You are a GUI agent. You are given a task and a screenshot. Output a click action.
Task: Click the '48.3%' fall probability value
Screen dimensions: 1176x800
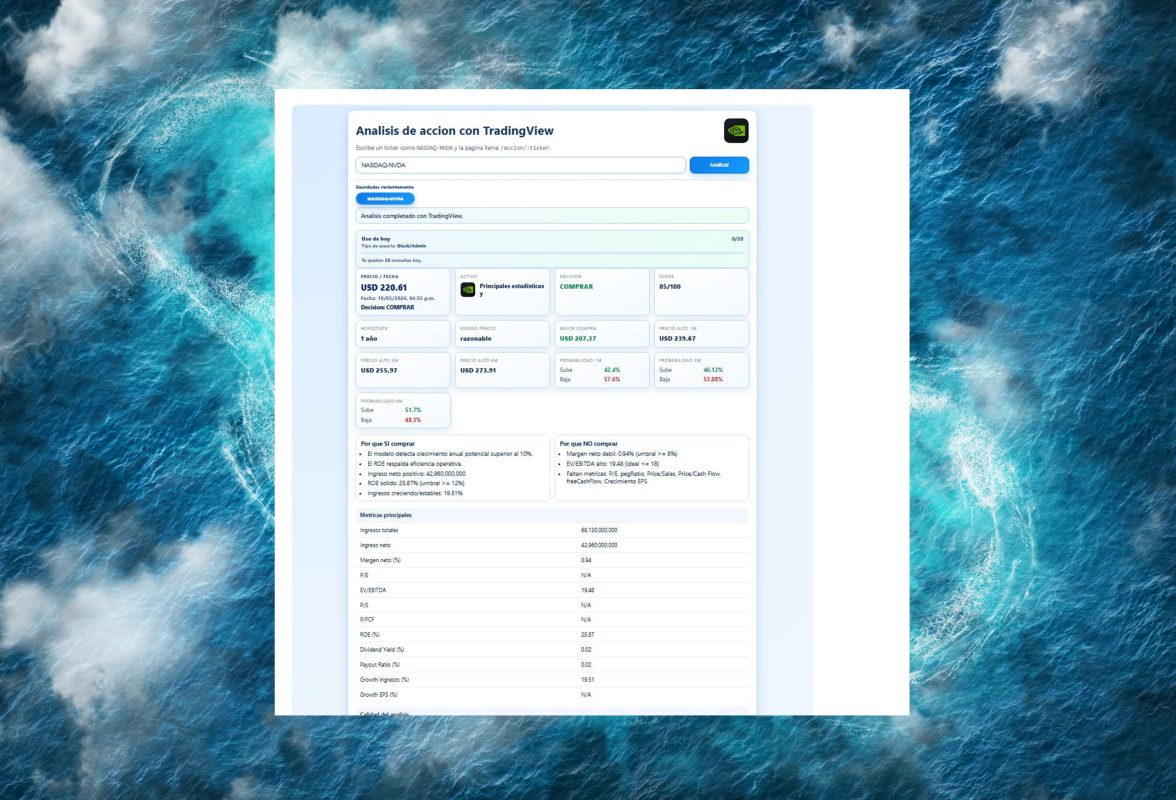coord(413,420)
